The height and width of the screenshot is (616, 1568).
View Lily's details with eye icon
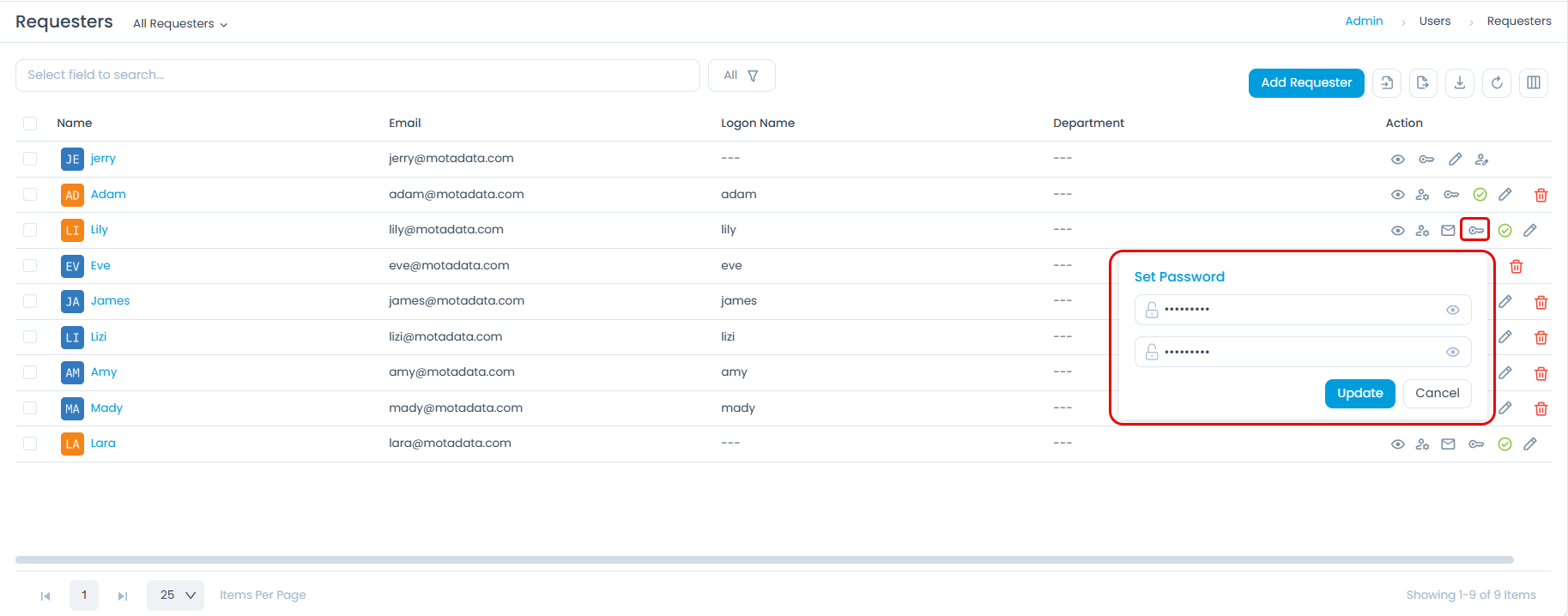pos(1398,231)
